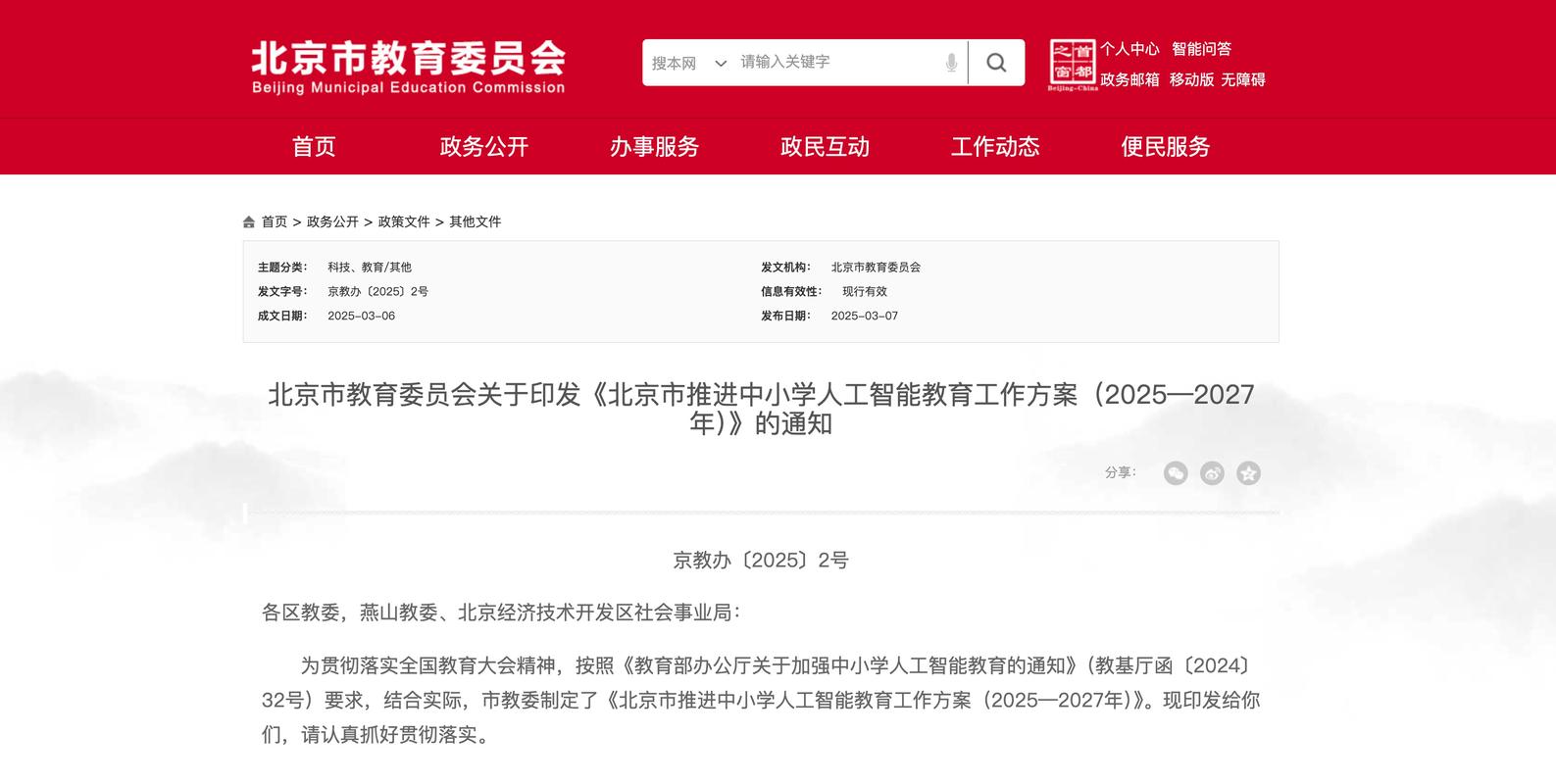The width and height of the screenshot is (1556, 784).
Task: Click the 成文日期 value 2025-03-06
Action: tap(362, 317)
